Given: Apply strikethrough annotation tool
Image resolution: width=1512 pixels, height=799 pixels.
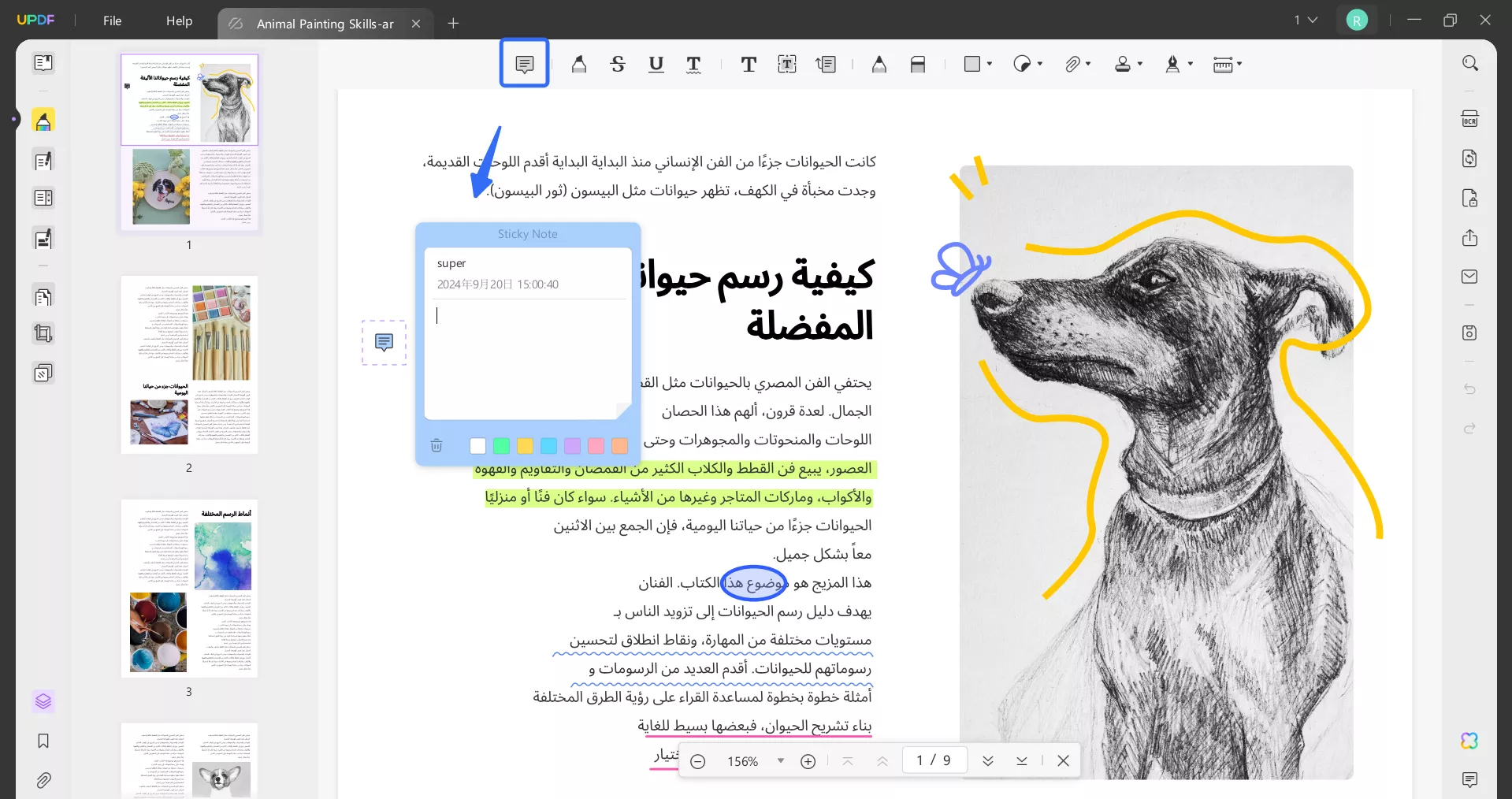Looking at the screenshot, I should point(618,64).
